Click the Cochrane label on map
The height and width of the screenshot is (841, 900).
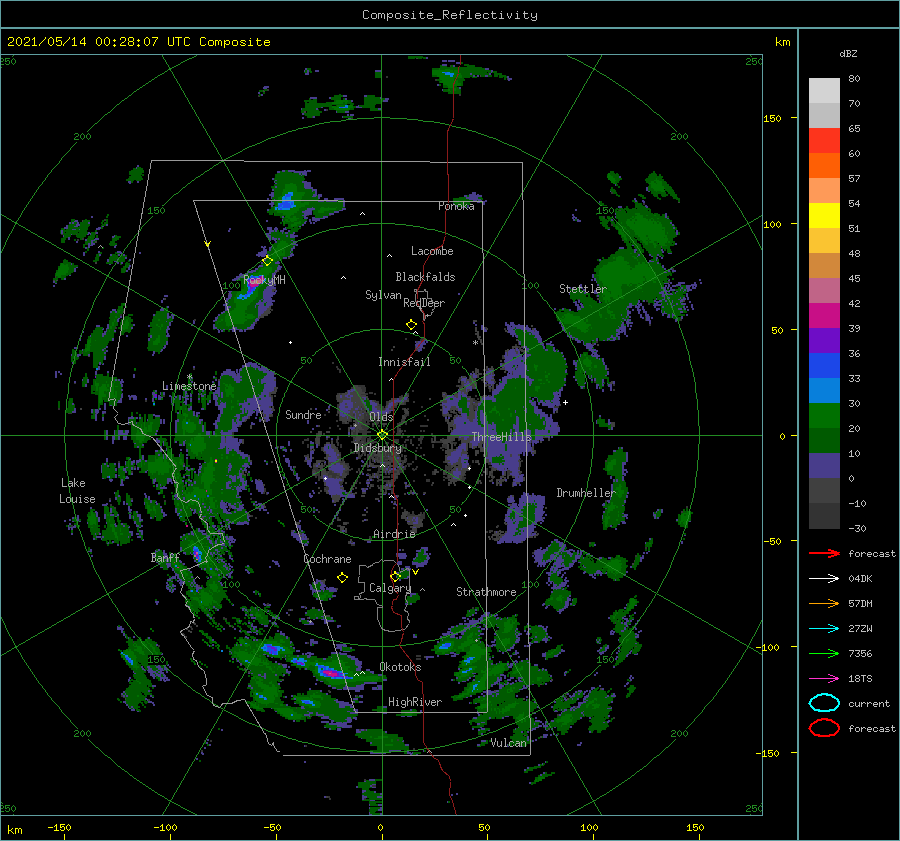click(x=327, y=559)
